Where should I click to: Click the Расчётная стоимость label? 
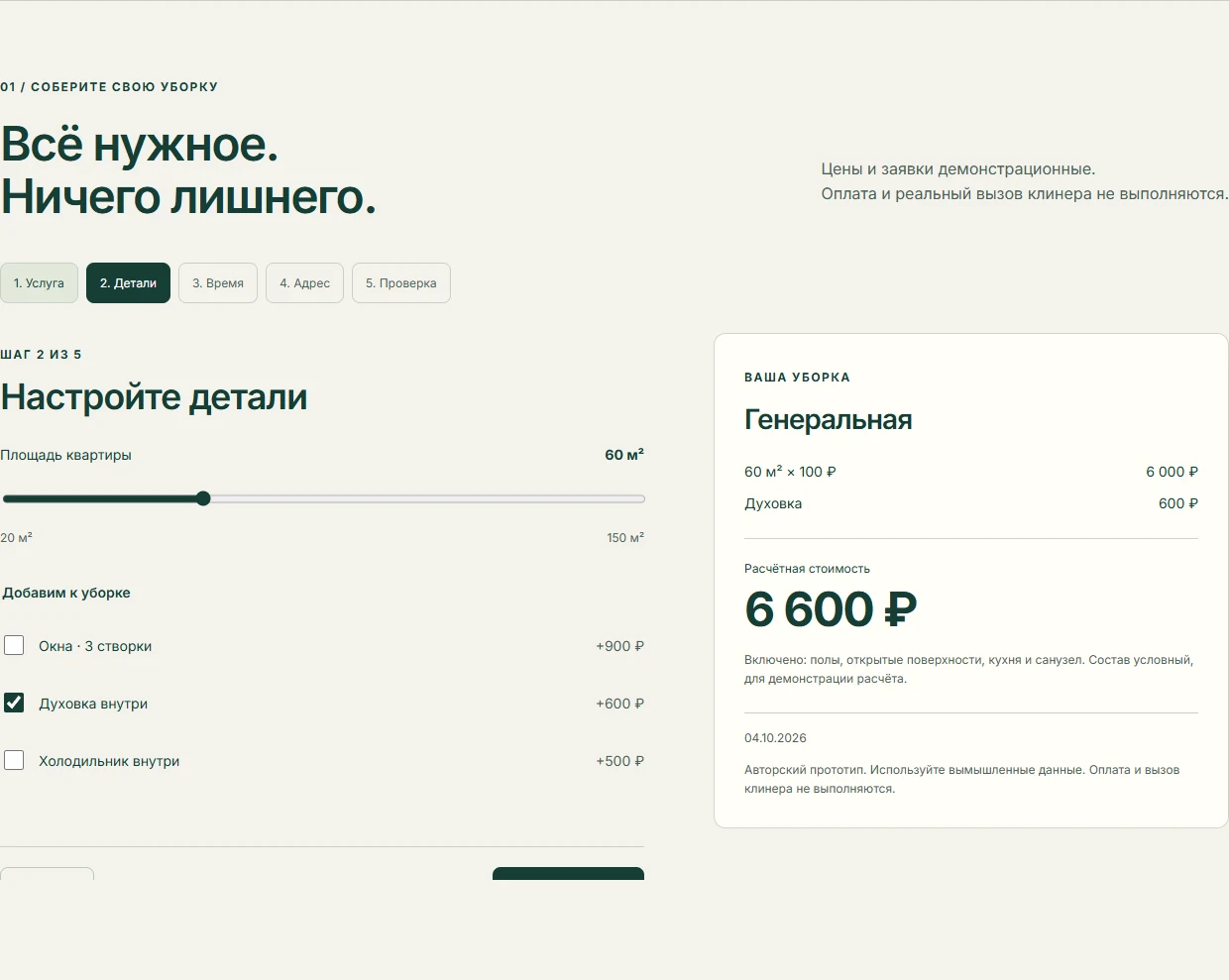click(807, 569)
